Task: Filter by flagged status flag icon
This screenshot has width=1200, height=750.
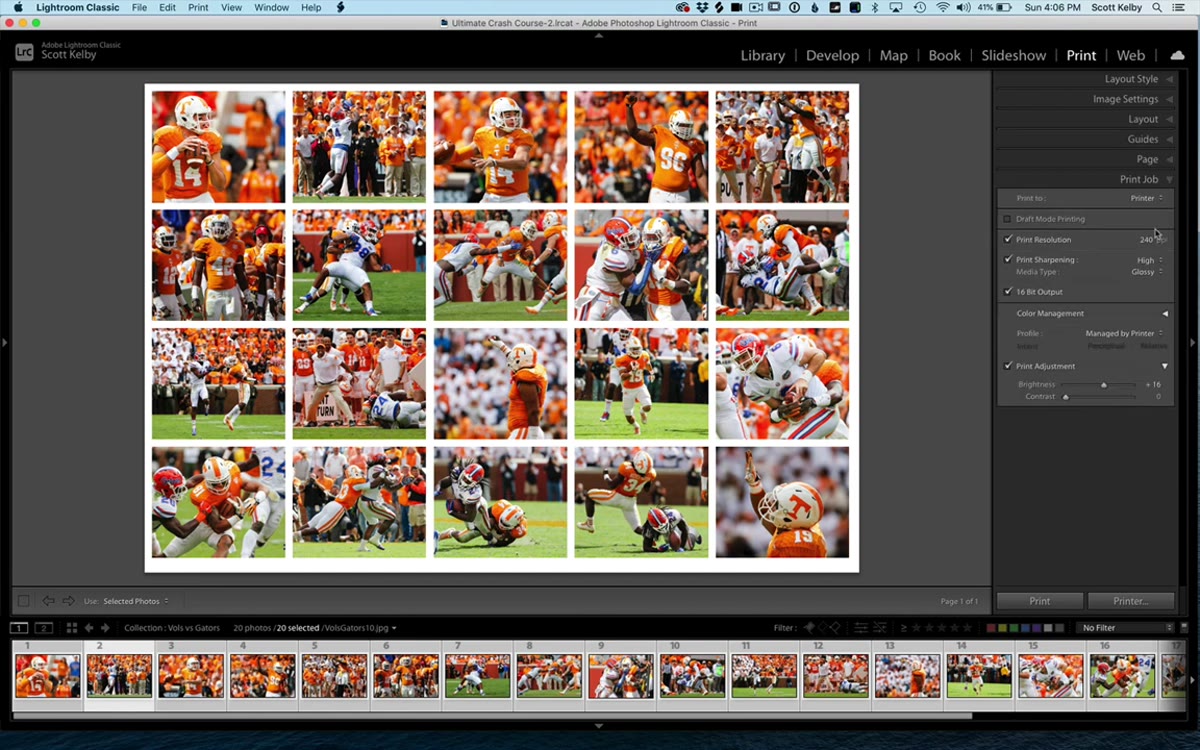Action: tap(808, 628)
